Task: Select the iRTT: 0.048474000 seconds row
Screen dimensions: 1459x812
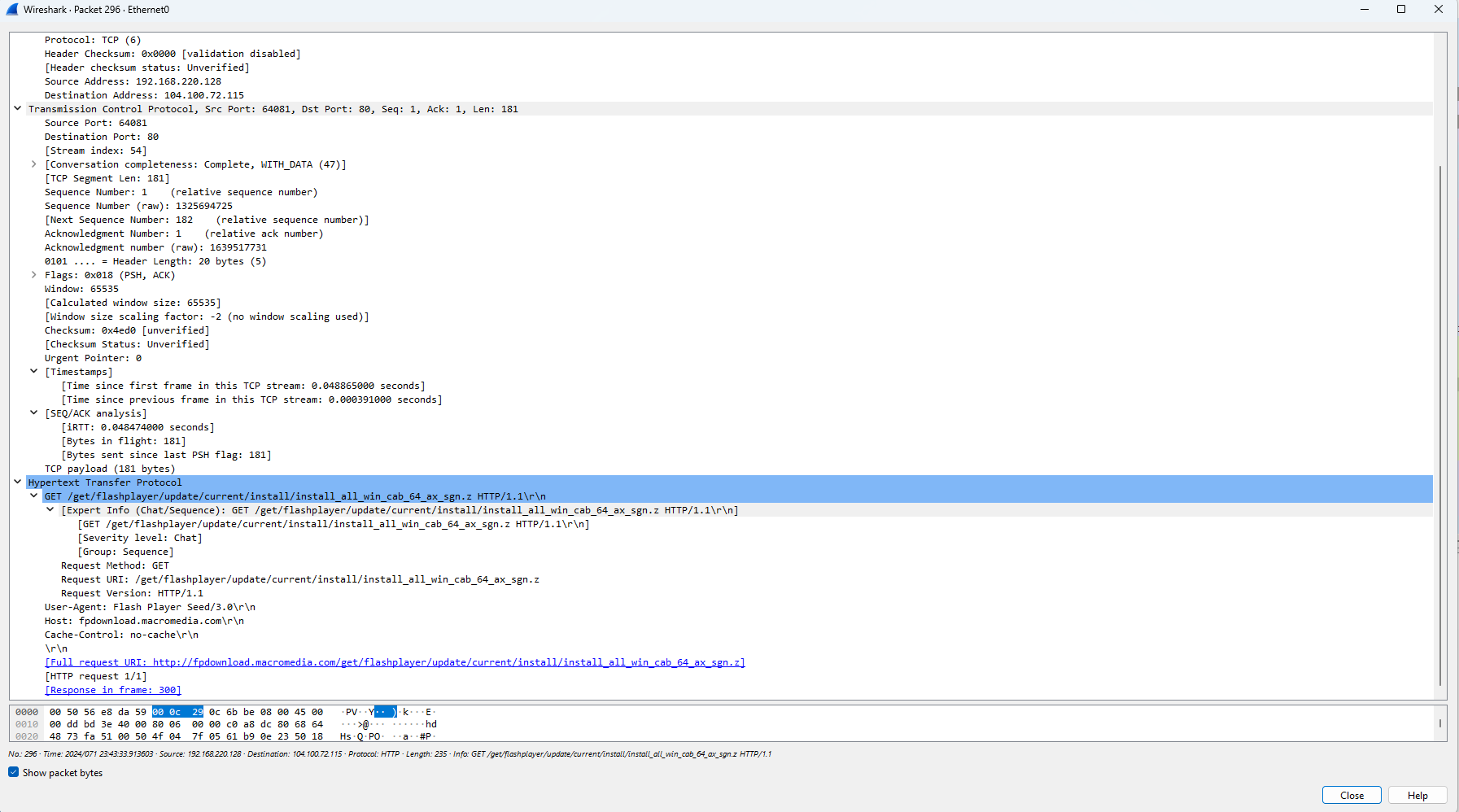Action: pos(138,427)
